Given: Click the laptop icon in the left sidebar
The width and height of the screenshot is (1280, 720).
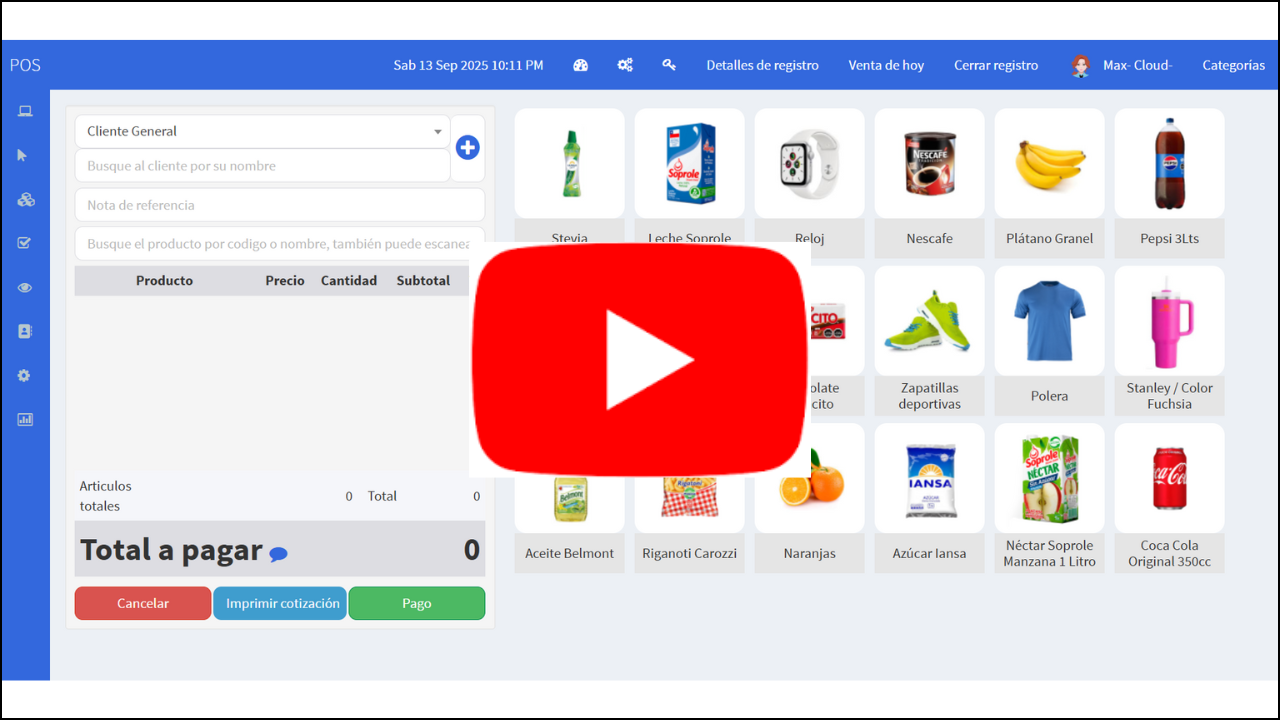Looking at the screenshot, I should tap(25, 111).
